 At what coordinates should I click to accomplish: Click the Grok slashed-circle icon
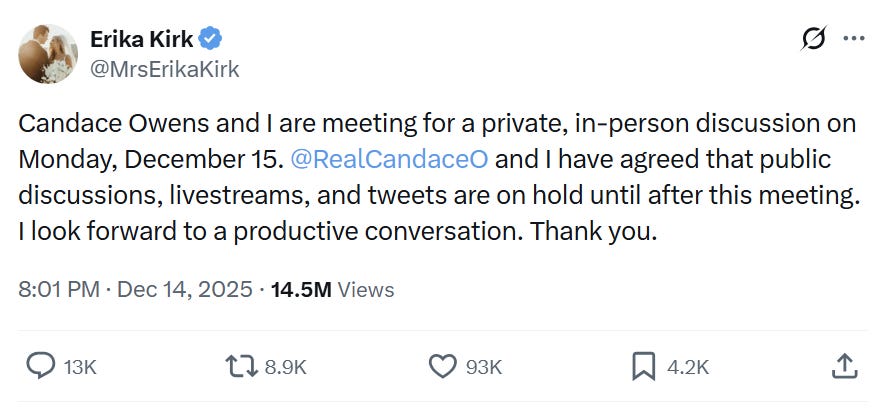[815, 39]
